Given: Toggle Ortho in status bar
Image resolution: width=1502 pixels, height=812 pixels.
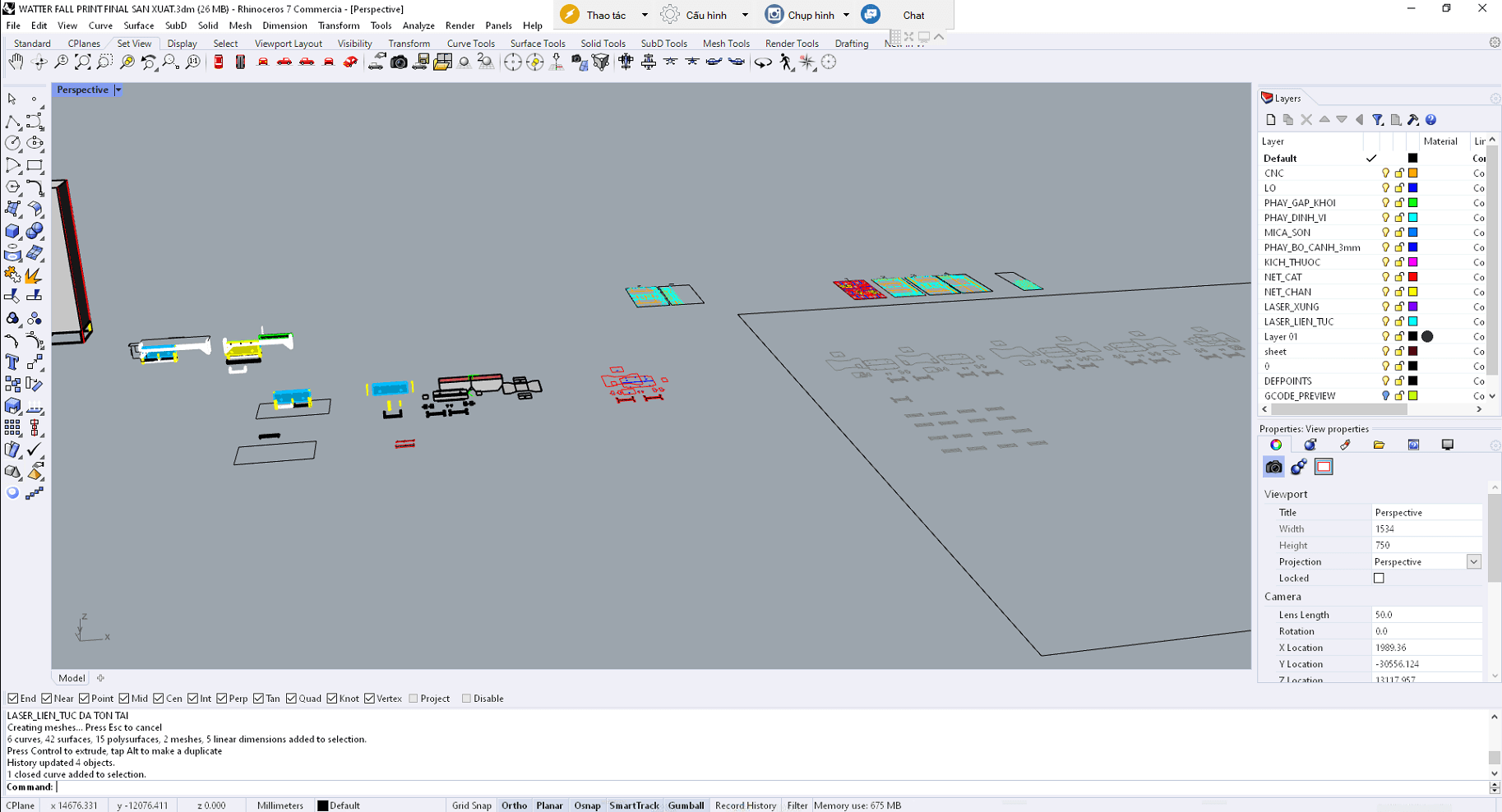Looking at the screenshot, I should [x=515, y=805].
